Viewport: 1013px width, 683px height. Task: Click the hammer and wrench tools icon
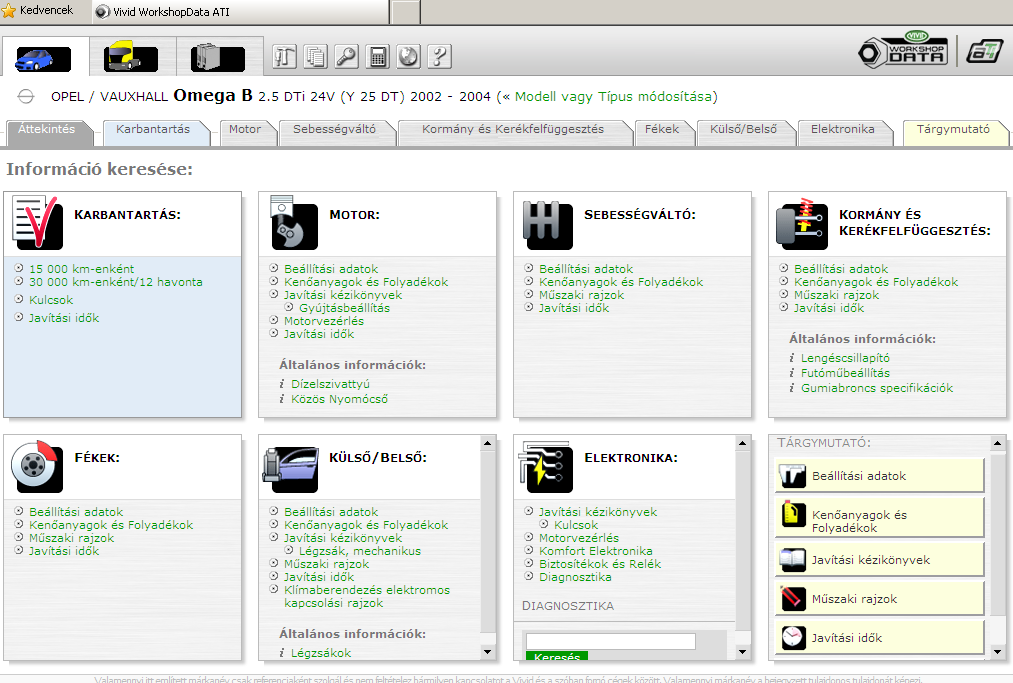point(284,56)
